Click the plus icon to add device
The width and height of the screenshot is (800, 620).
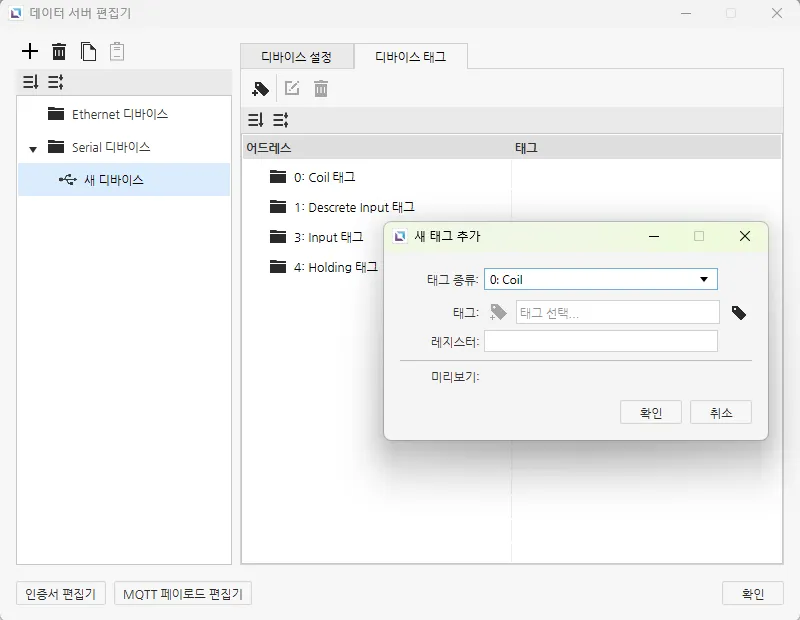point(30,51)
